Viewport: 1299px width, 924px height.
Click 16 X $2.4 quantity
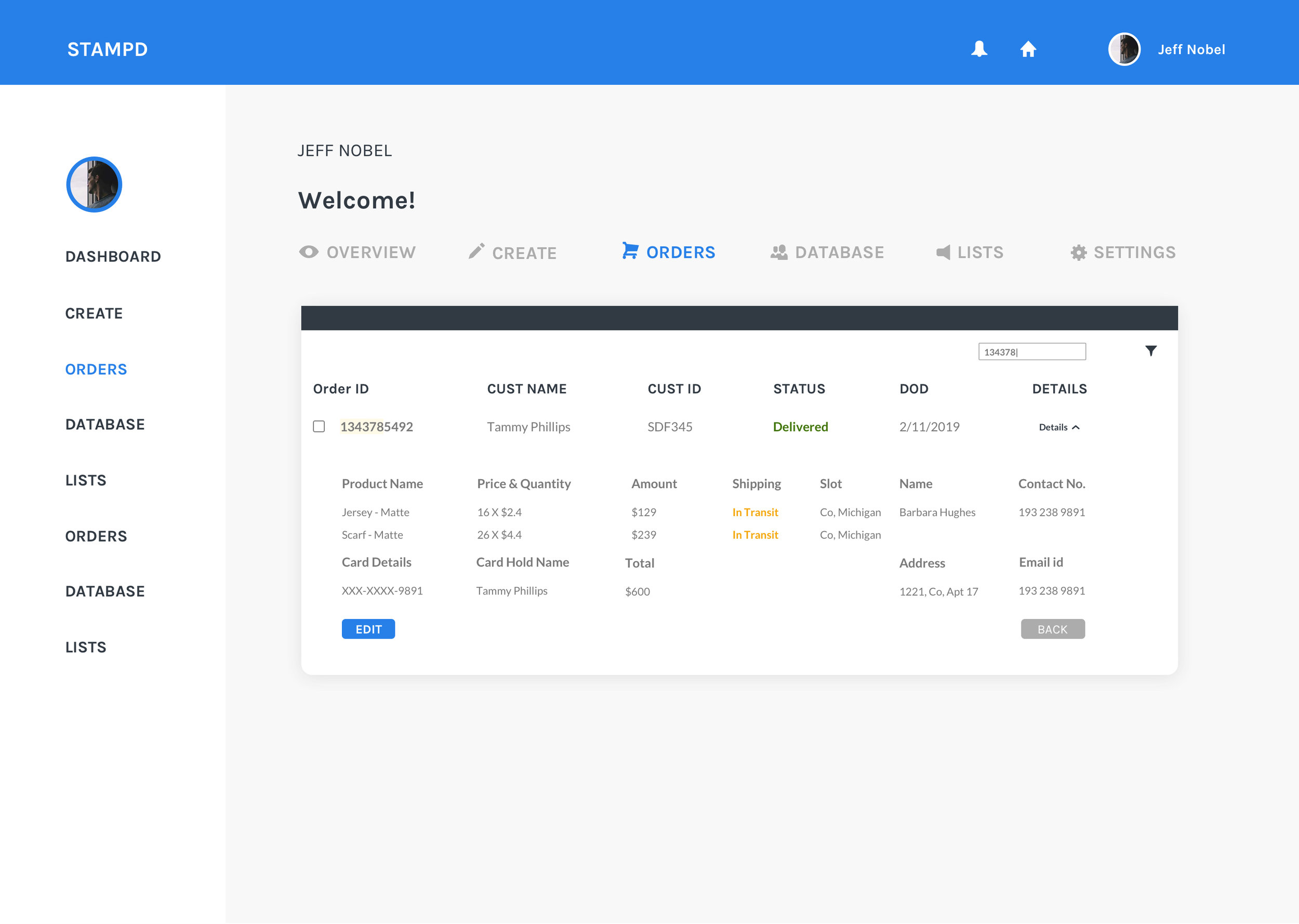click(499, 512)
